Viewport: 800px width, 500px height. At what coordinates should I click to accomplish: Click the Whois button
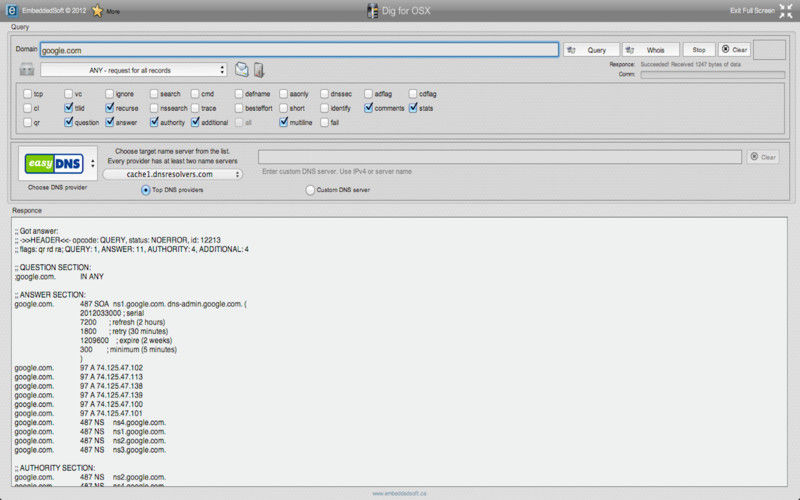651,50
